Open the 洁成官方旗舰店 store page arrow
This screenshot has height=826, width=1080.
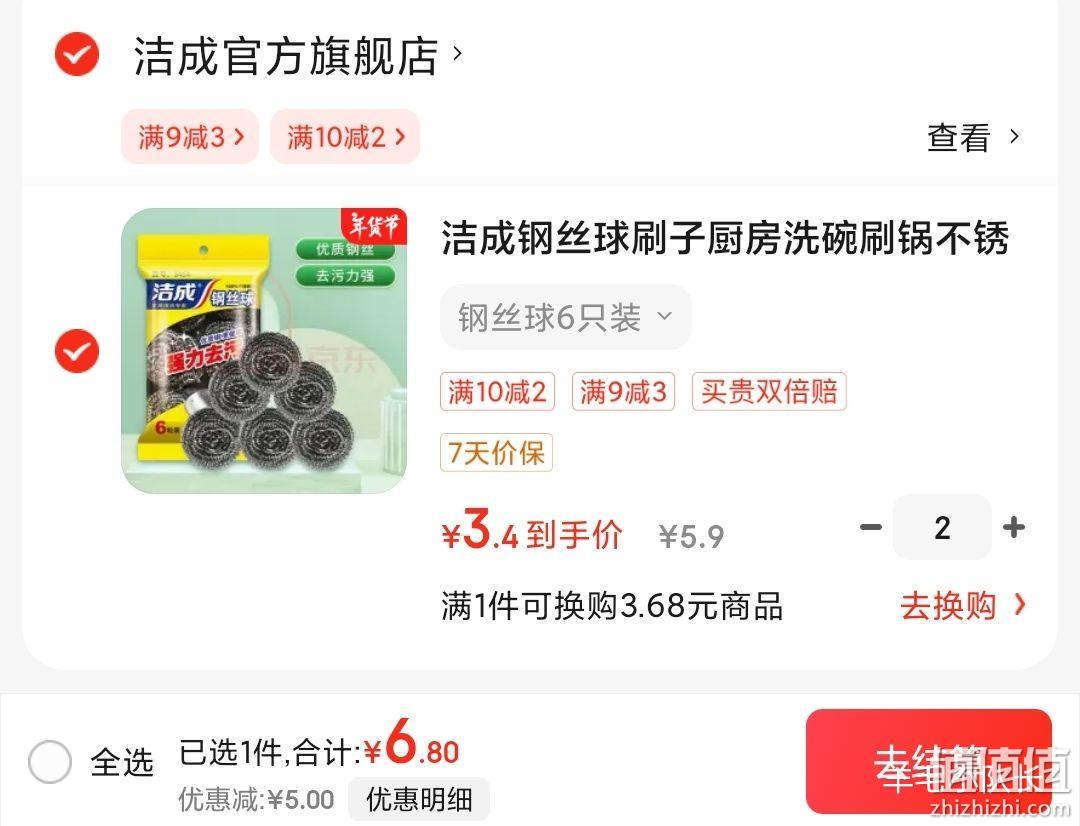tap(457, 53)
